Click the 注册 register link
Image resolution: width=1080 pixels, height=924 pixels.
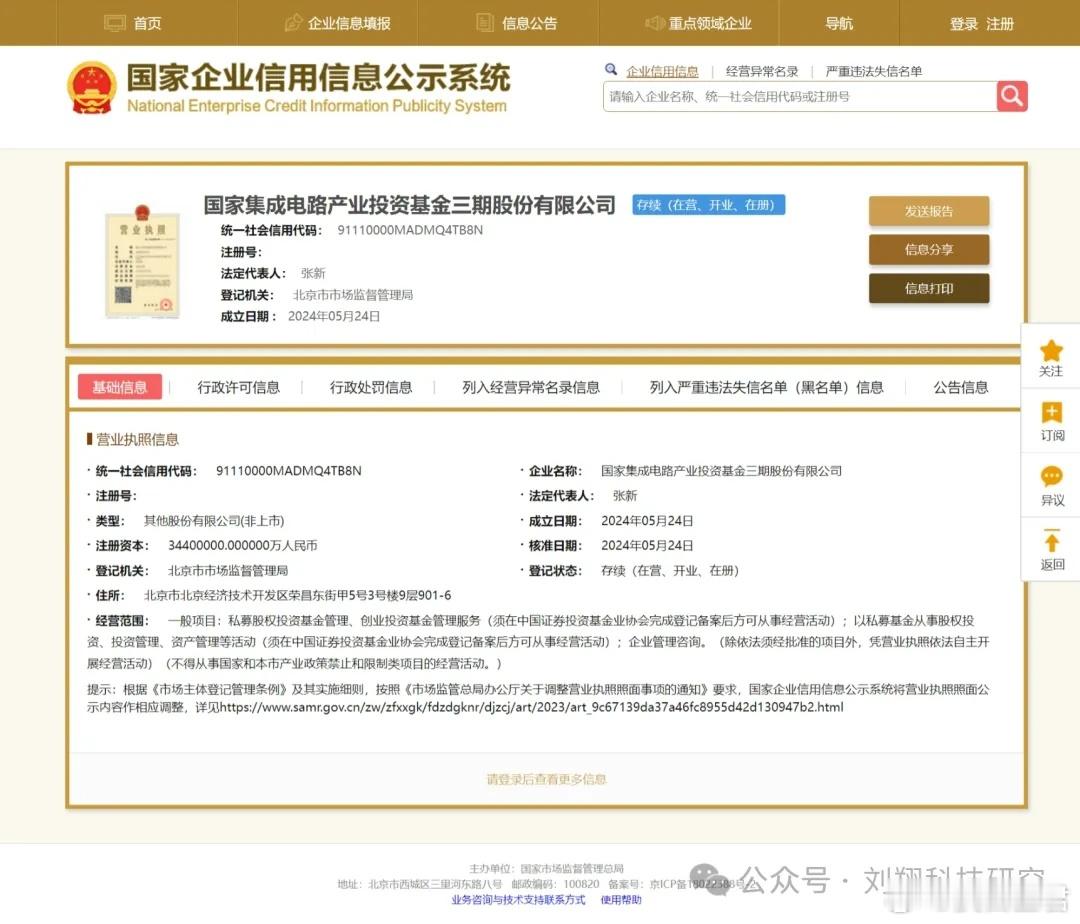coord(999,24)
